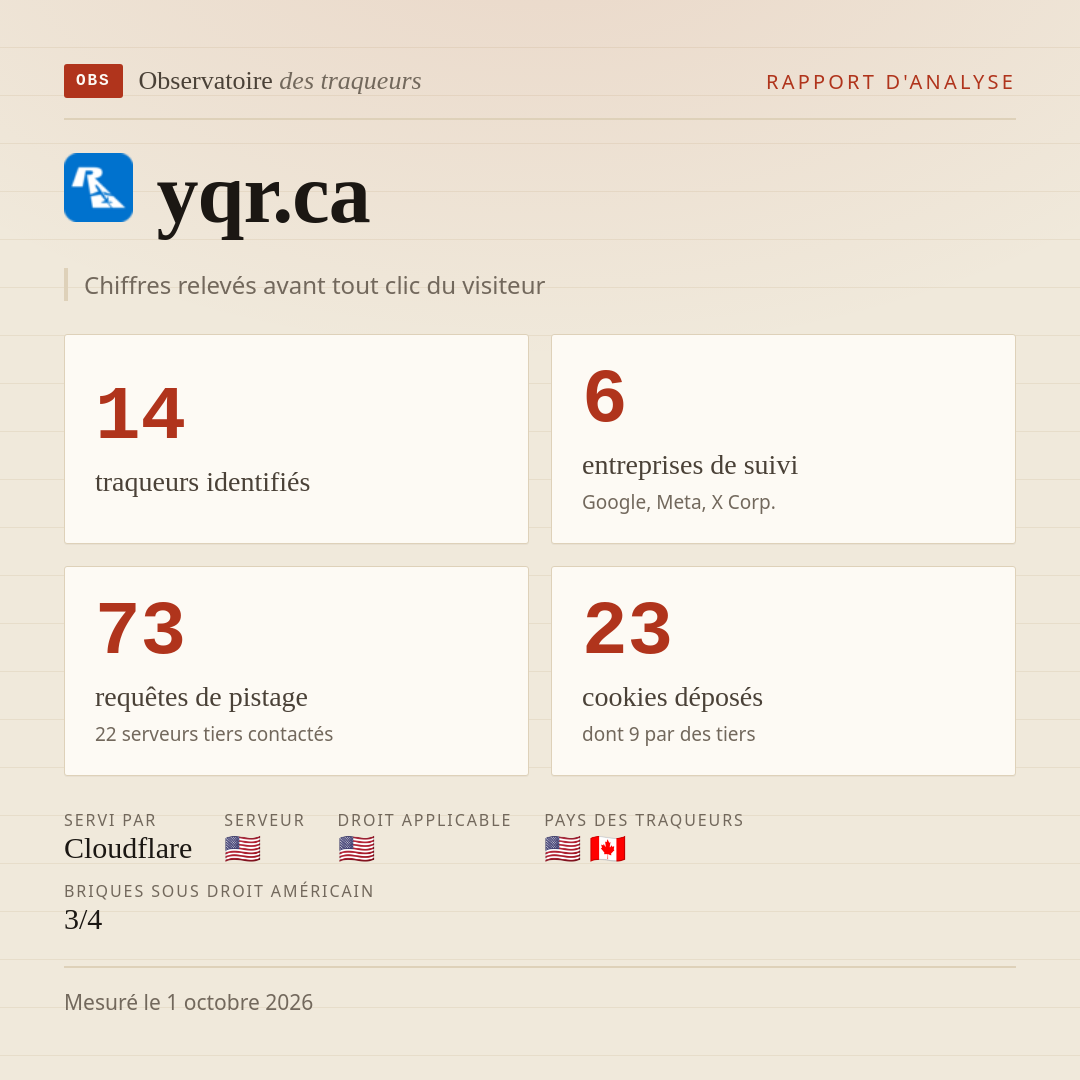Screen dimensions: 1080x1080
Task: Click the "Servi par" heading
Action: 110,820
